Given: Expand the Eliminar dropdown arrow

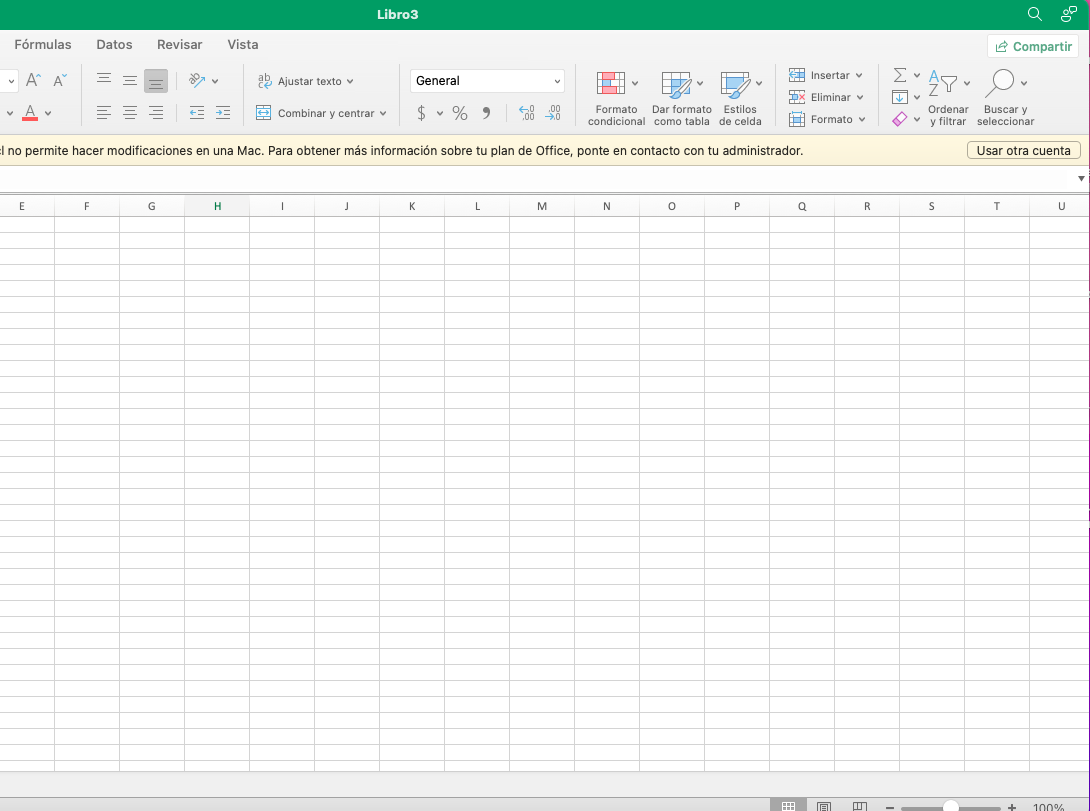Looking at the screenshot, I should point(860,97).
